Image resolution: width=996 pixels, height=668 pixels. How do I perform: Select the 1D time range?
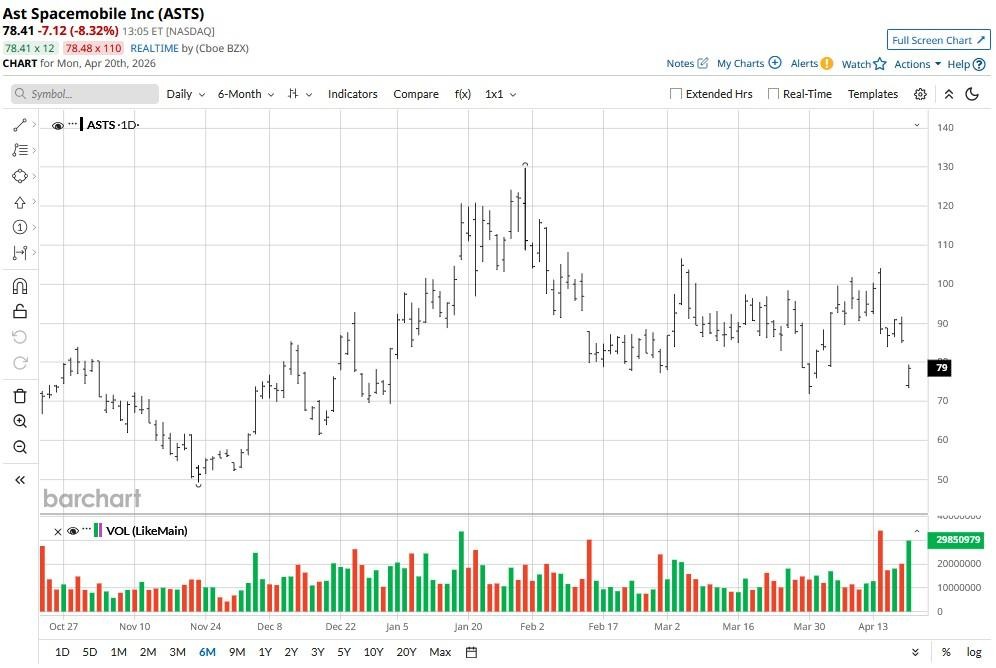(x=62, y=652)
